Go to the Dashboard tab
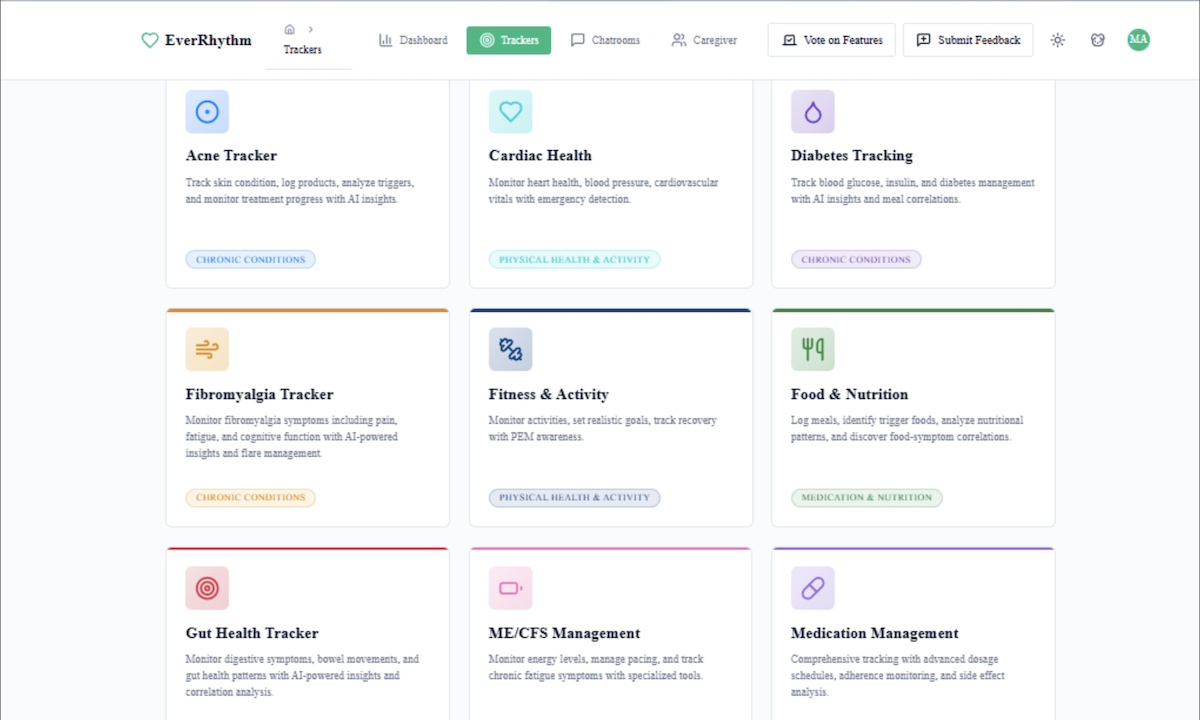This screenshot has height=720, width=1200. (x=413, y=40)
